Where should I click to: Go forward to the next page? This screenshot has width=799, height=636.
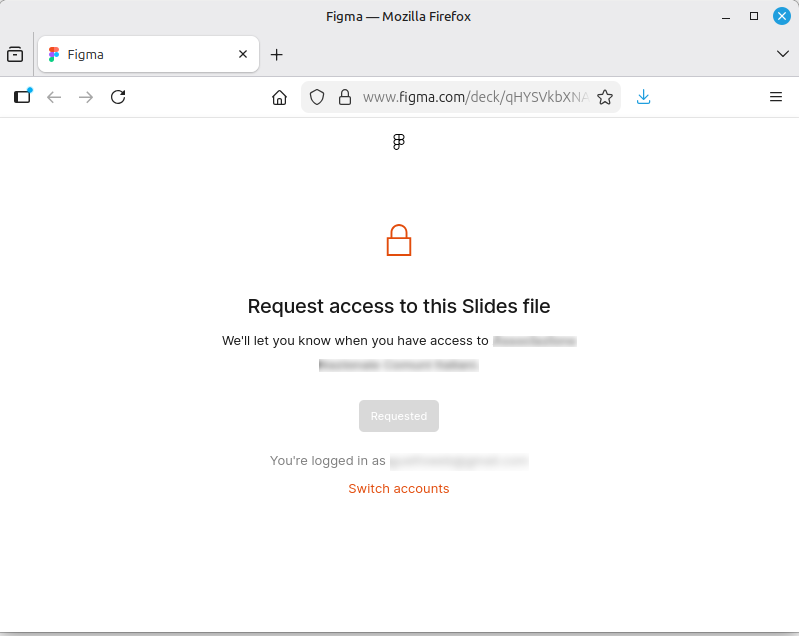pos(86,97)
